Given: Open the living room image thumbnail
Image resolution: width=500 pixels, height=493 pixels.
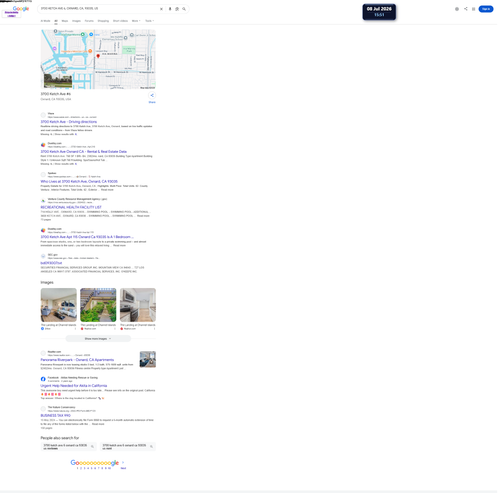Looking at the screenshot, I should 59,305.
